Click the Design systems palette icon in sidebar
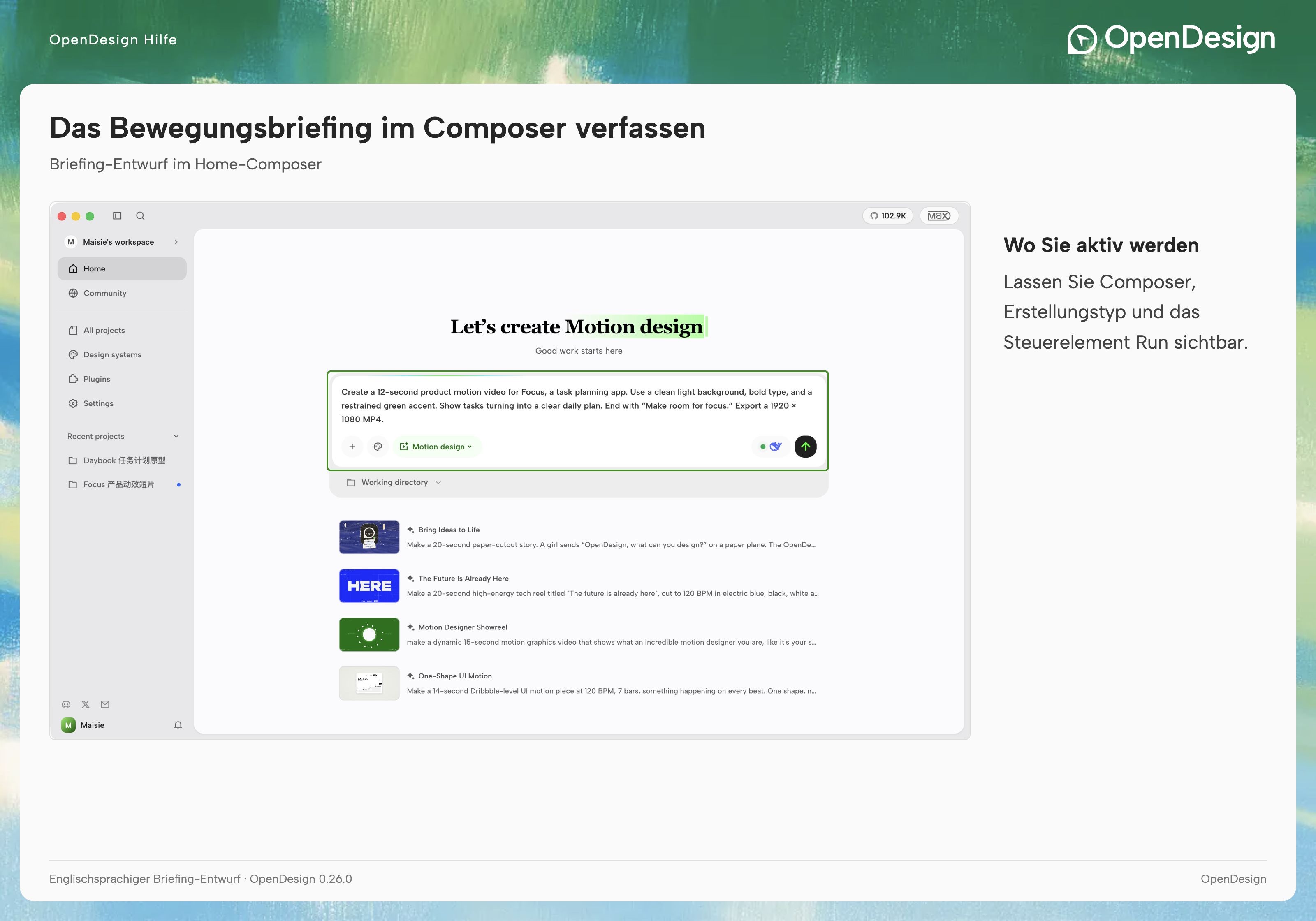The image size is (1316, 921). click(x=73, y=355)
